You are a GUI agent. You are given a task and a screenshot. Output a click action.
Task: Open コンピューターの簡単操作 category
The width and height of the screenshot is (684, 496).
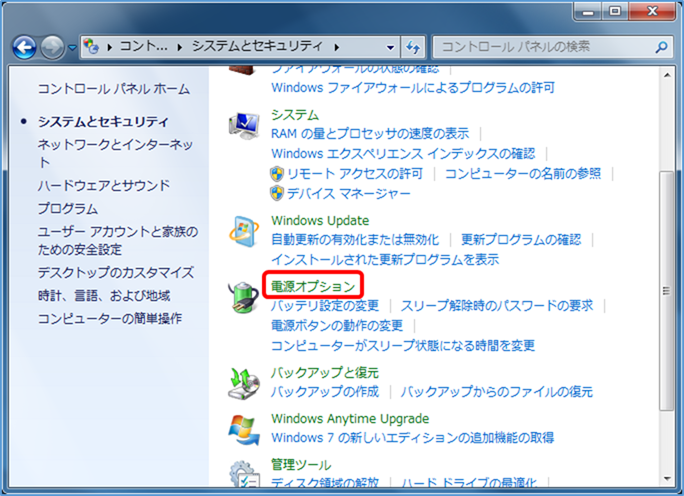pos(110,318)
